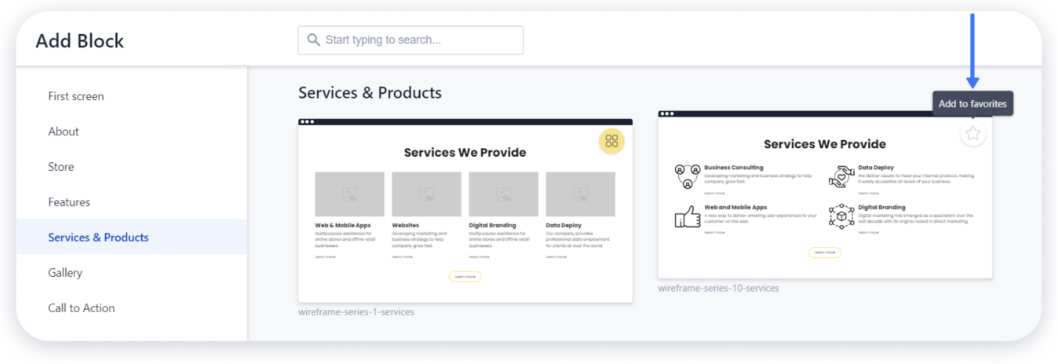Click the Add Block dialog title
This screenshot has height=364, width=1058.
pos(80,41)
